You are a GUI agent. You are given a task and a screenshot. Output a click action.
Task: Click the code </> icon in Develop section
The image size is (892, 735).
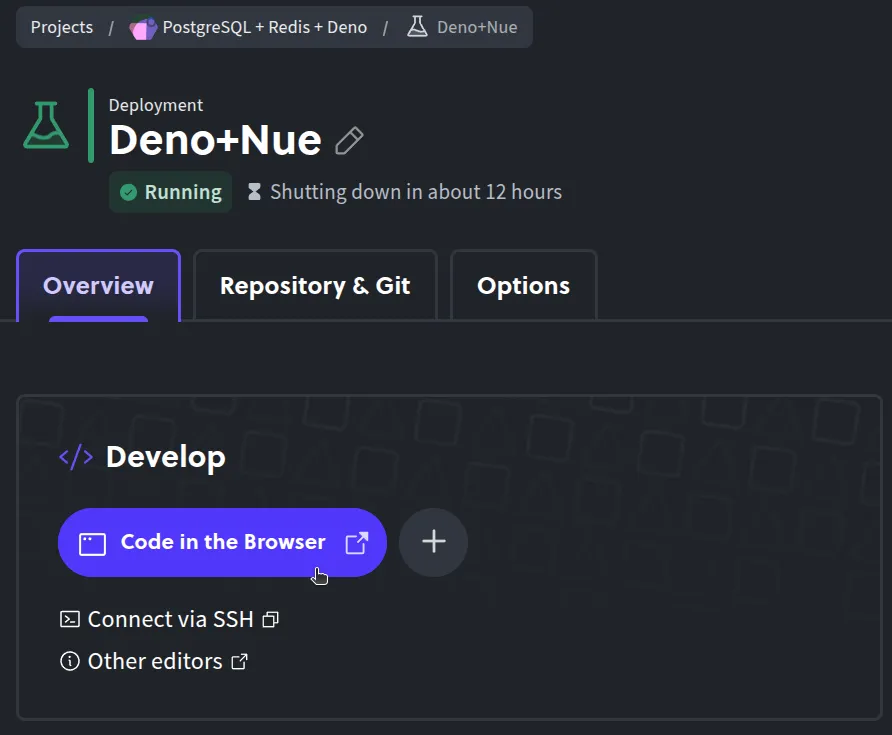(75, 456)
